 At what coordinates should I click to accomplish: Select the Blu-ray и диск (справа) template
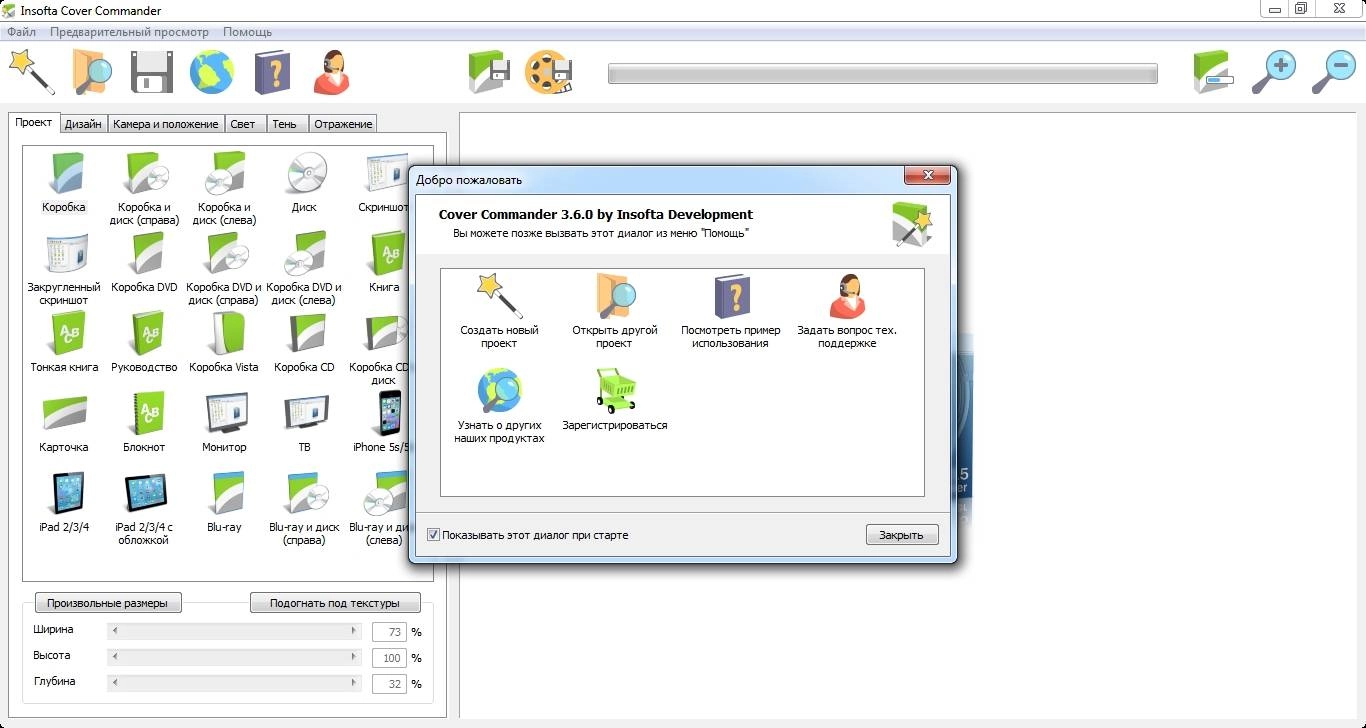click(x=304, y=508)
